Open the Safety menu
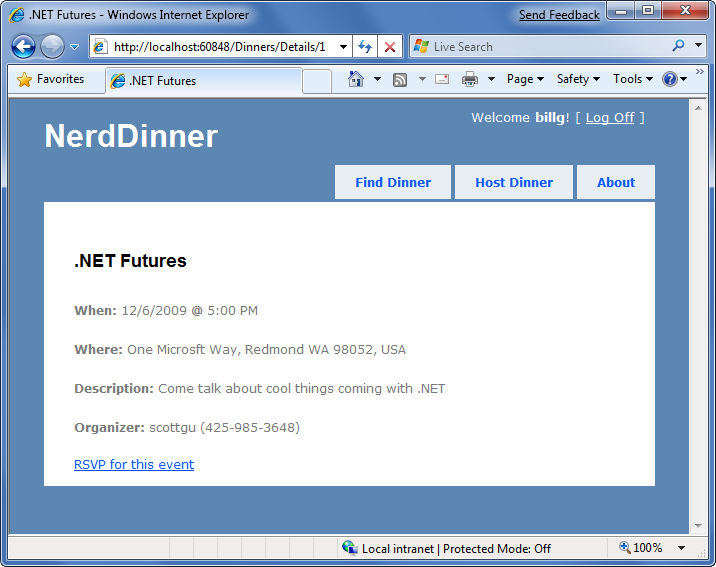This screenshot has width=716, height=567. tap(578, 79)
